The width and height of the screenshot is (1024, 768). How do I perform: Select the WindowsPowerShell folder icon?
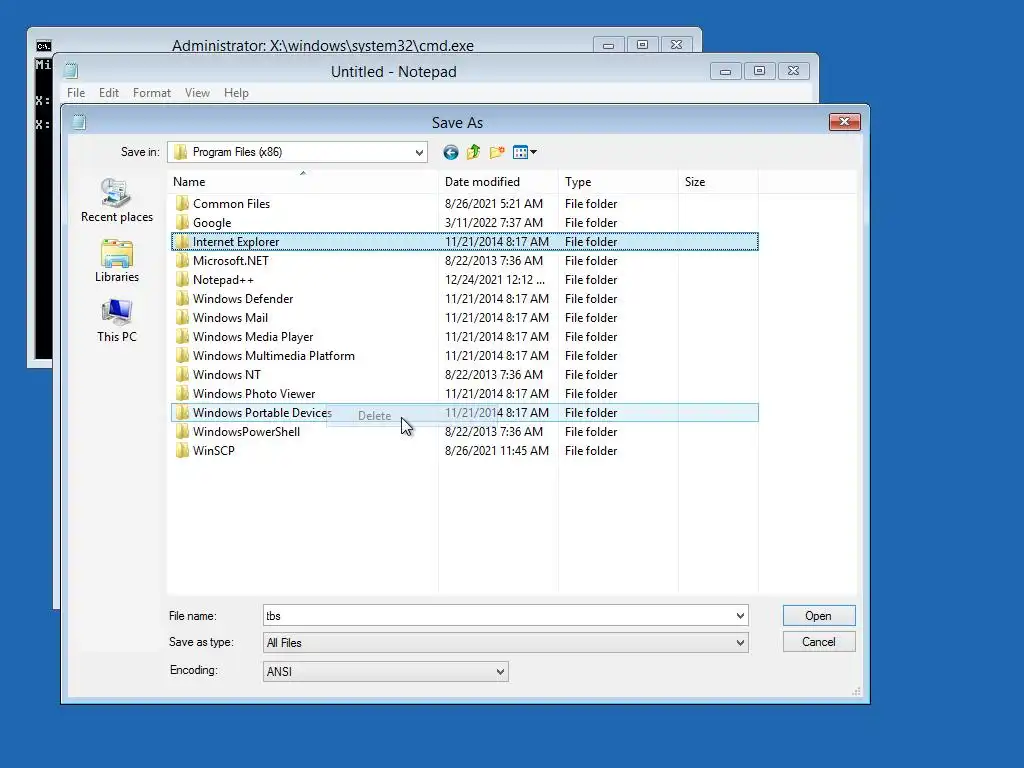tap(182, 431)
